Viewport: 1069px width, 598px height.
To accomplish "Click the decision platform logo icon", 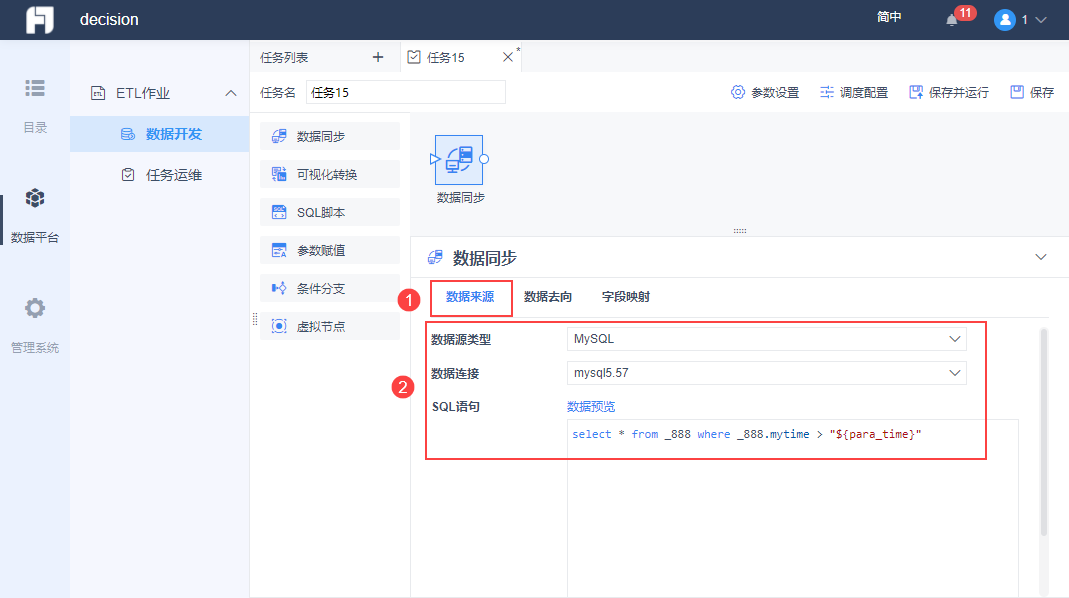I will click(40, 20).
